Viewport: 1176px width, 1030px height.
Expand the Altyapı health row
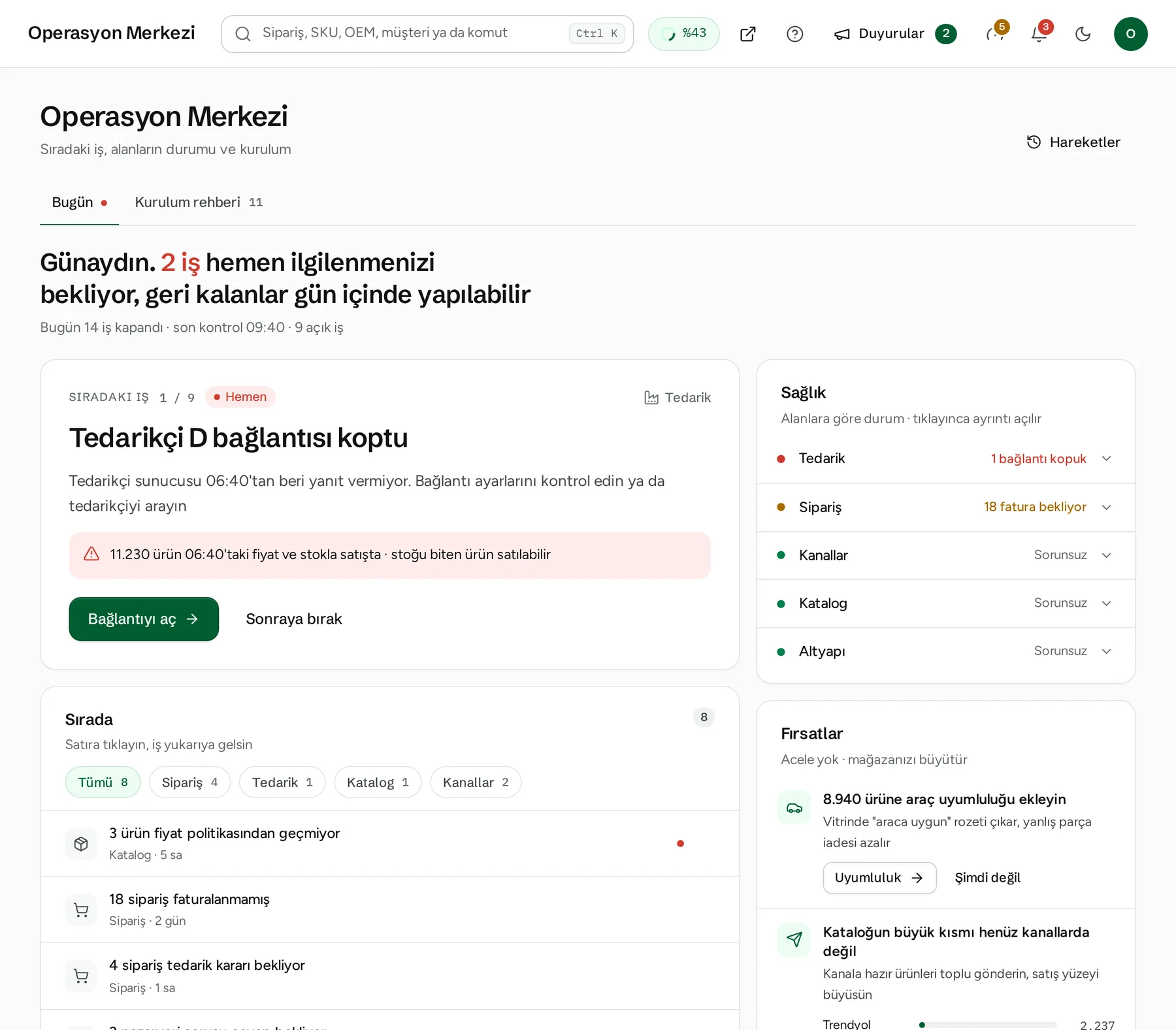946,652
